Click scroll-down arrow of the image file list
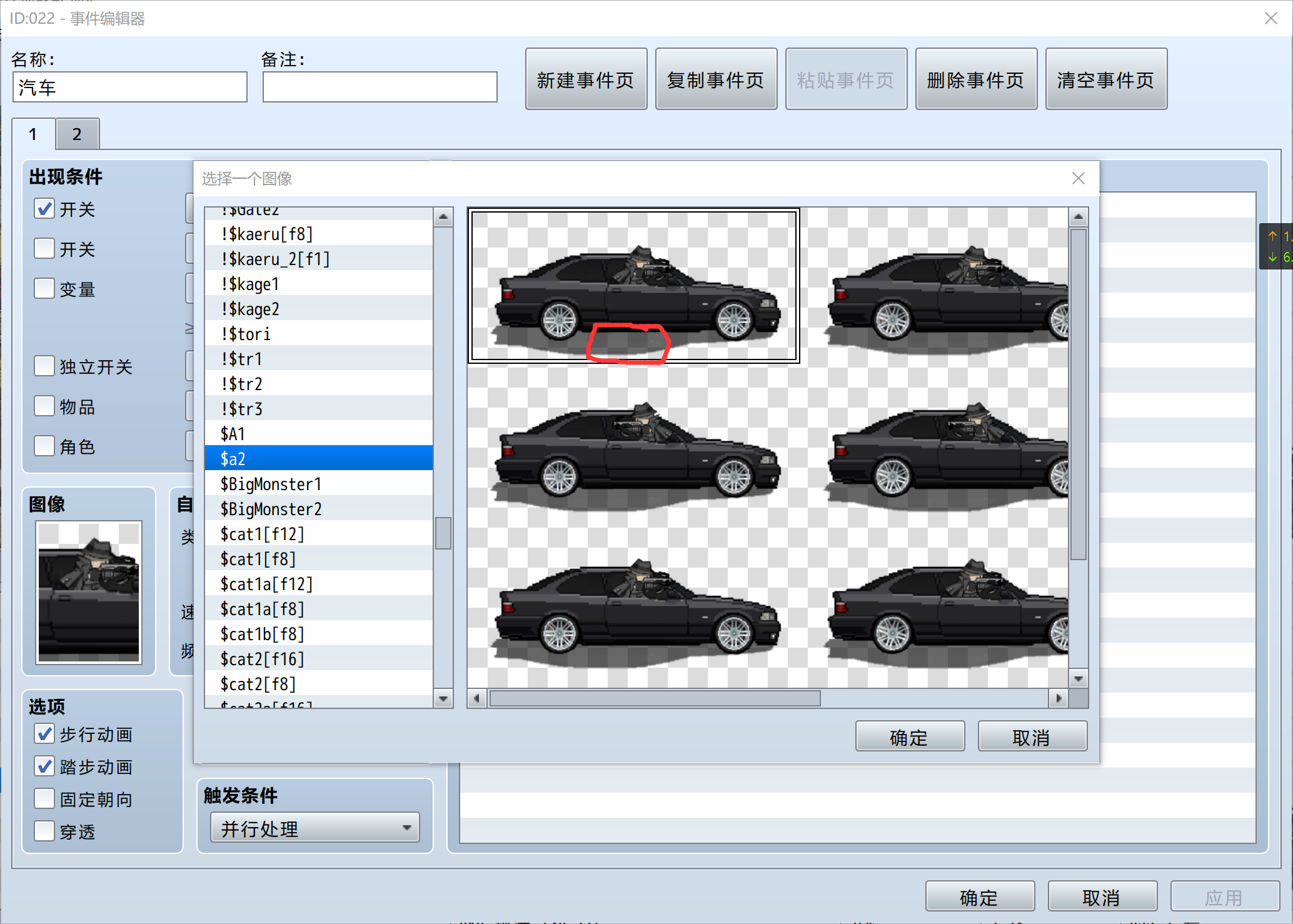Viewport: 1293px width, 924px height. tap(443, 698)
